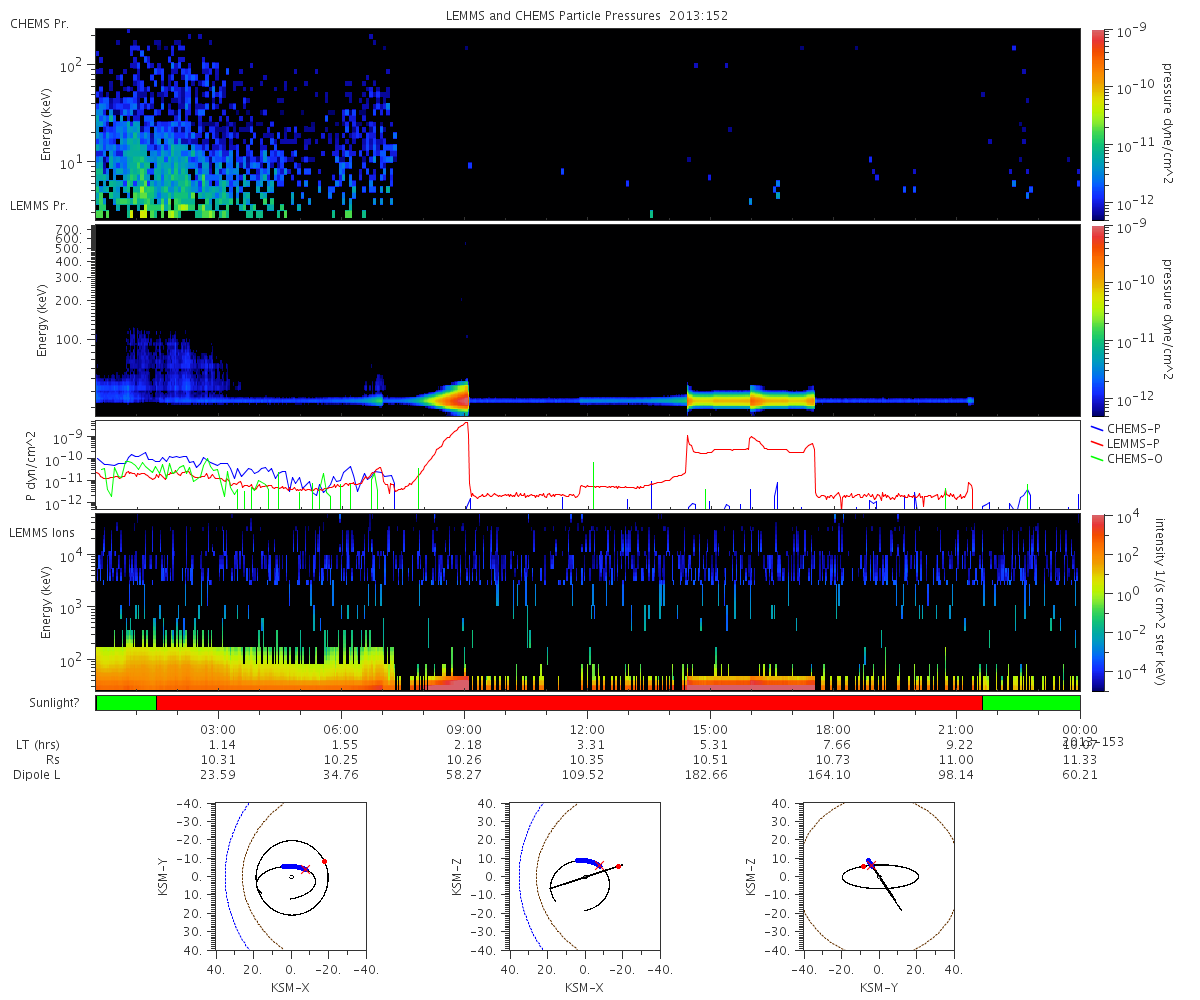Click the red segment of the Sunlight bar

[569, 703]
